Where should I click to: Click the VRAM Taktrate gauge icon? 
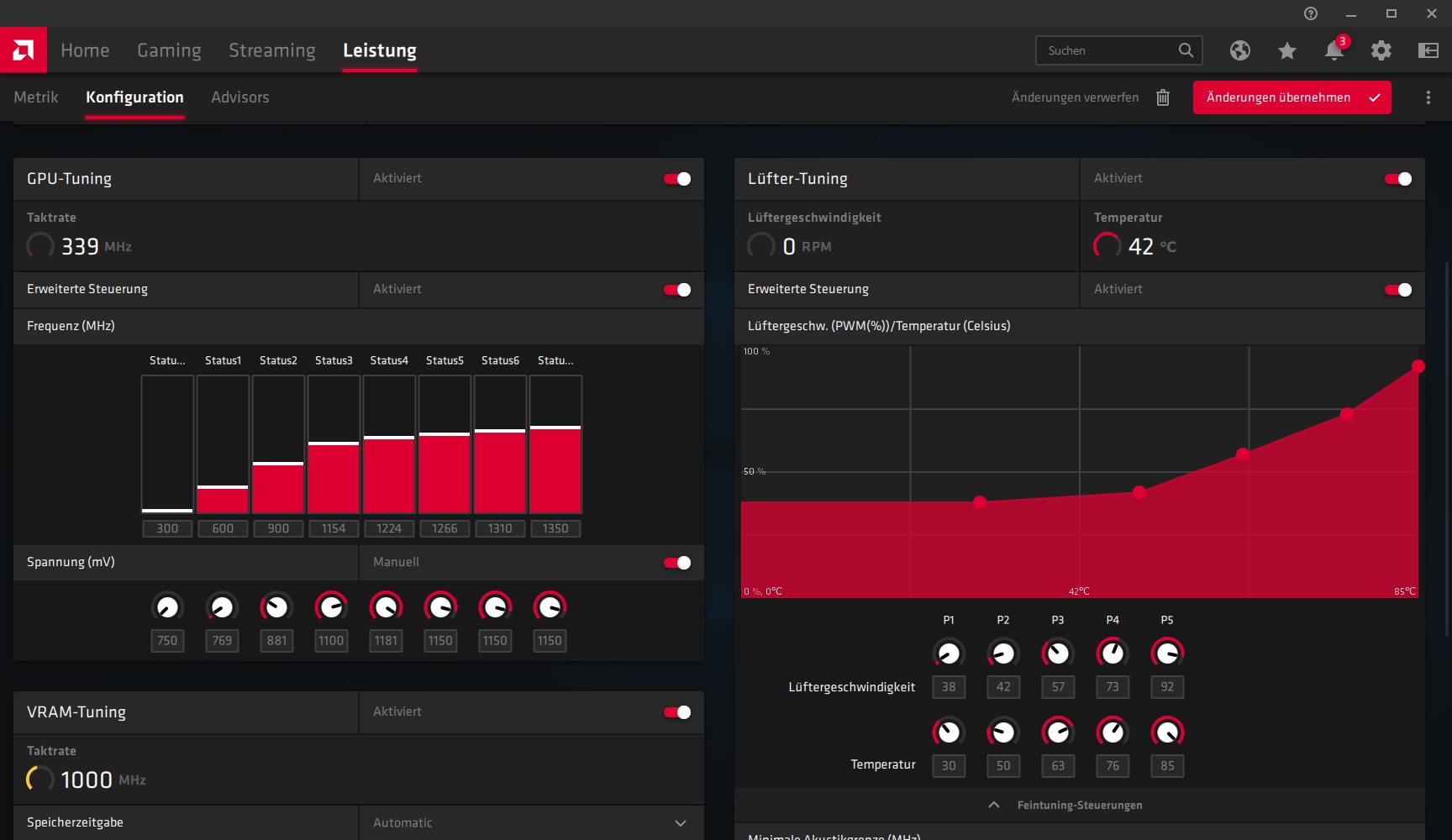40,779
